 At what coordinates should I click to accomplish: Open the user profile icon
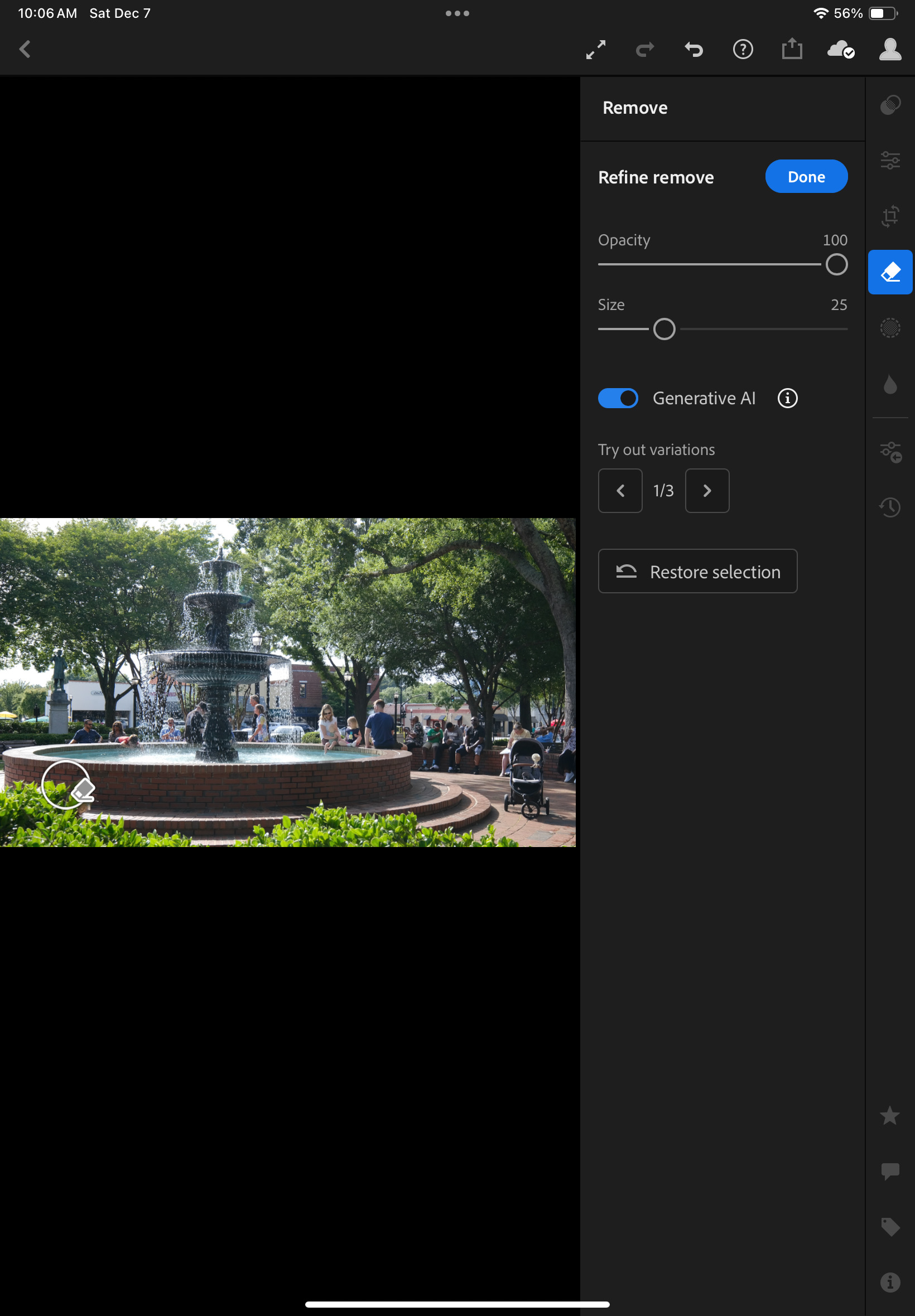pos(890,50)
